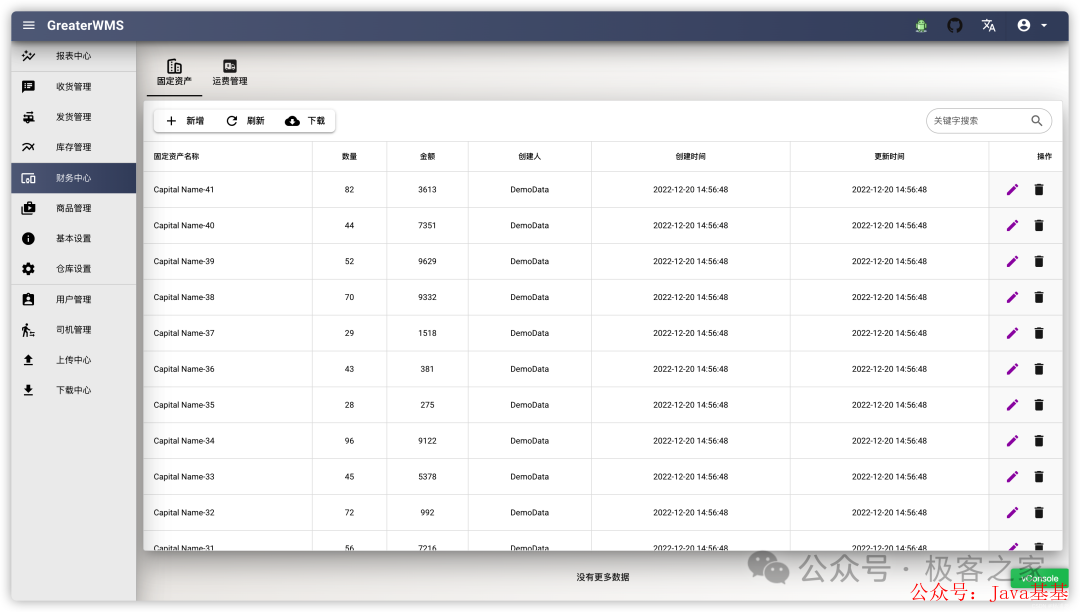Switch to the 固定资产 tab
This screenshot has width=1080, height=612.
[x=174, y=72]
